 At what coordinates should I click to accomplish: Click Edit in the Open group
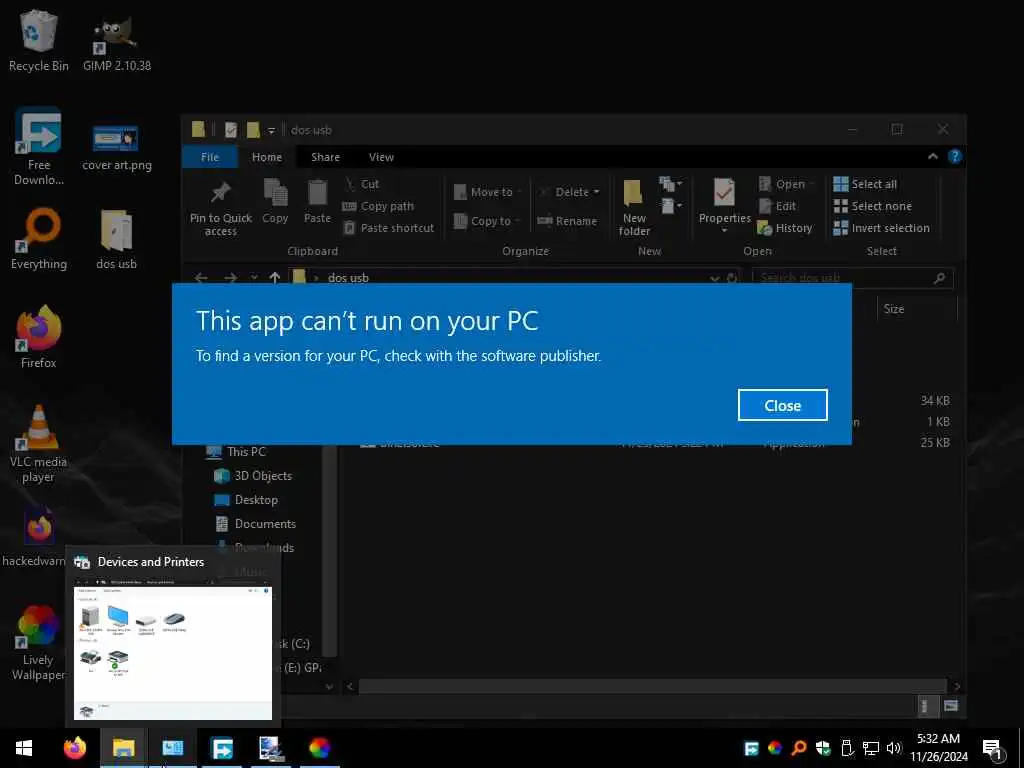point(778,206)
